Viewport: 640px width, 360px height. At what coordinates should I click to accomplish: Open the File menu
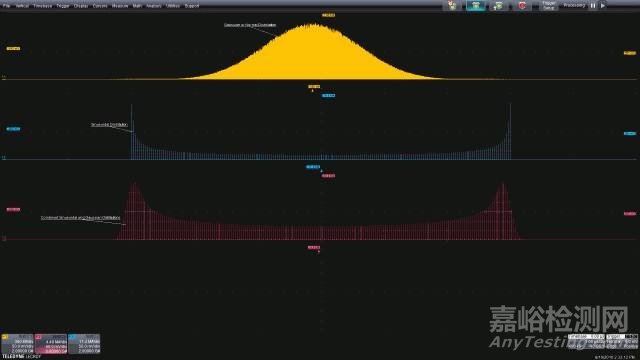[x=6, y=6]
